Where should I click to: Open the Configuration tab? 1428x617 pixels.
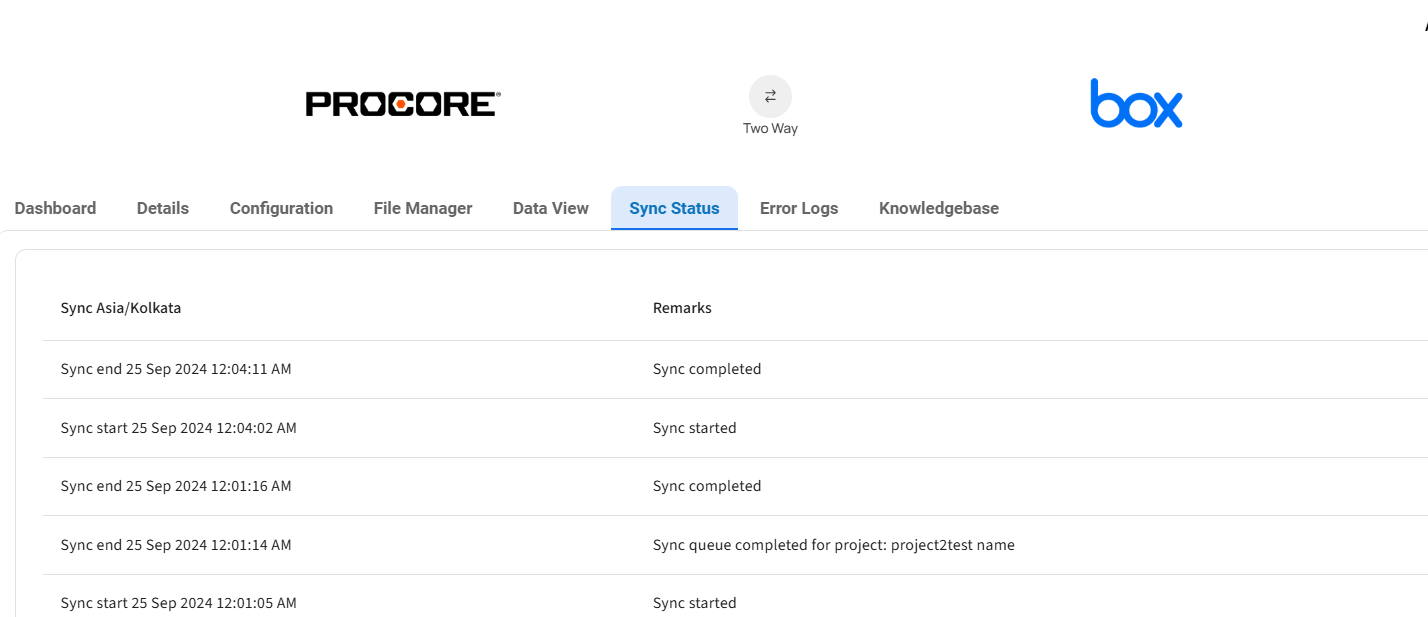281,208
